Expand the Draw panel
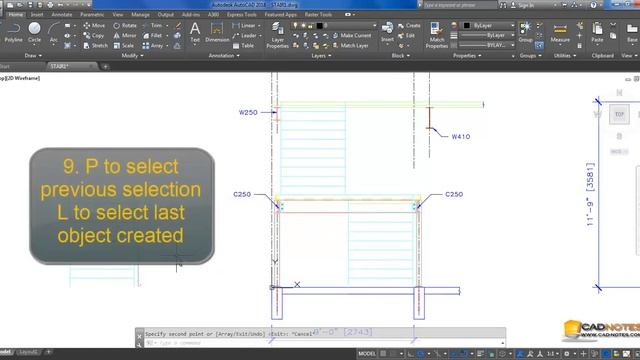Viewport: 640px width, 360px height. pos(33,56)
